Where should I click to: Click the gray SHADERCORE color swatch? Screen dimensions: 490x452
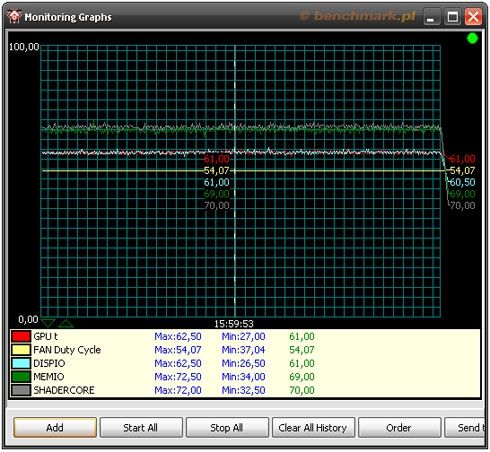click(x=21, y=390)
